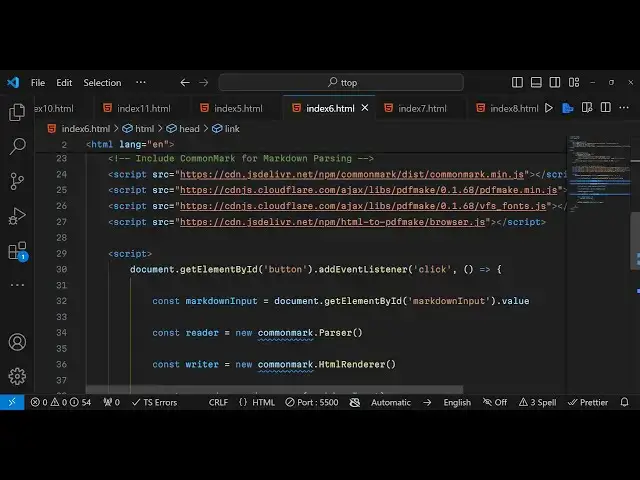Open the vfs_fonts.js CDN link
Image resolution: width=640 pixels, height=480 pixels.
(363, 206)
